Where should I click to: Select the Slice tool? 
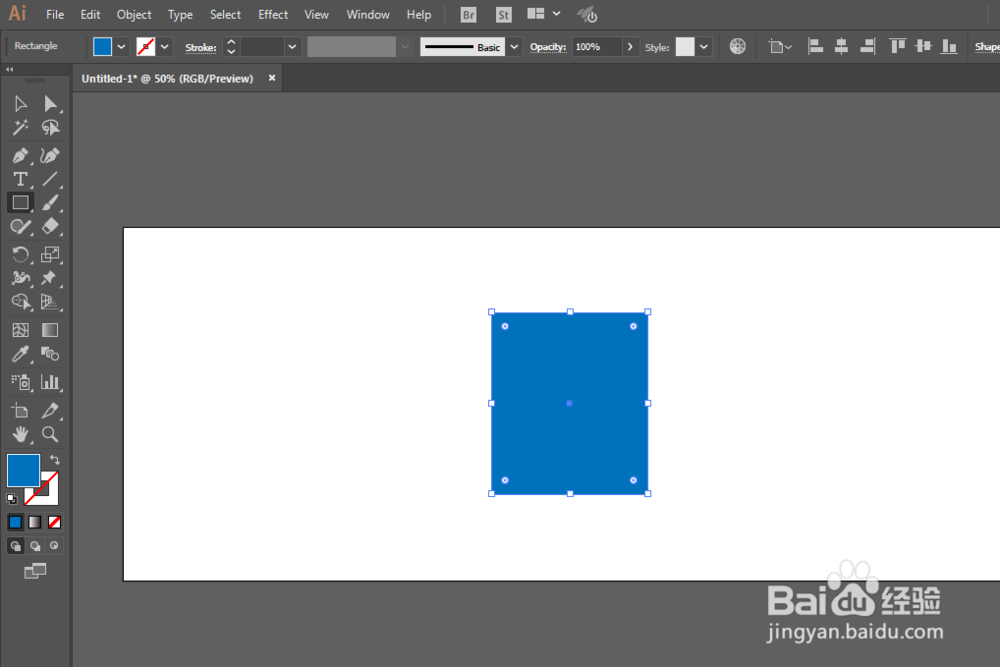pos(50,410)
